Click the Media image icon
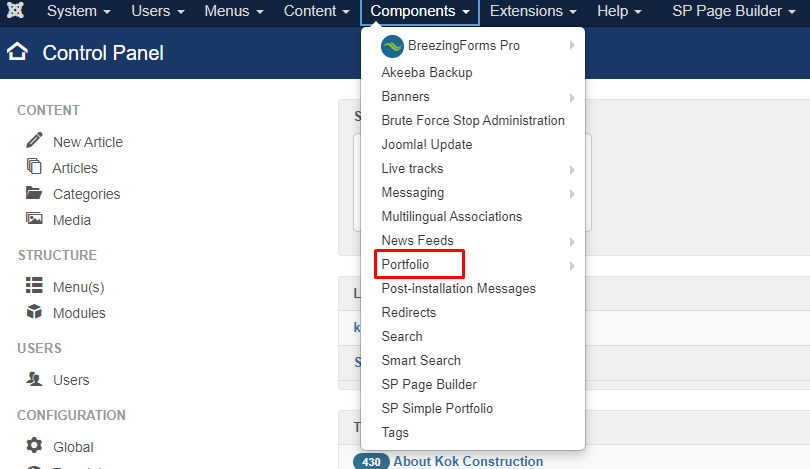810x469 pixels. [x=34, y=218]
